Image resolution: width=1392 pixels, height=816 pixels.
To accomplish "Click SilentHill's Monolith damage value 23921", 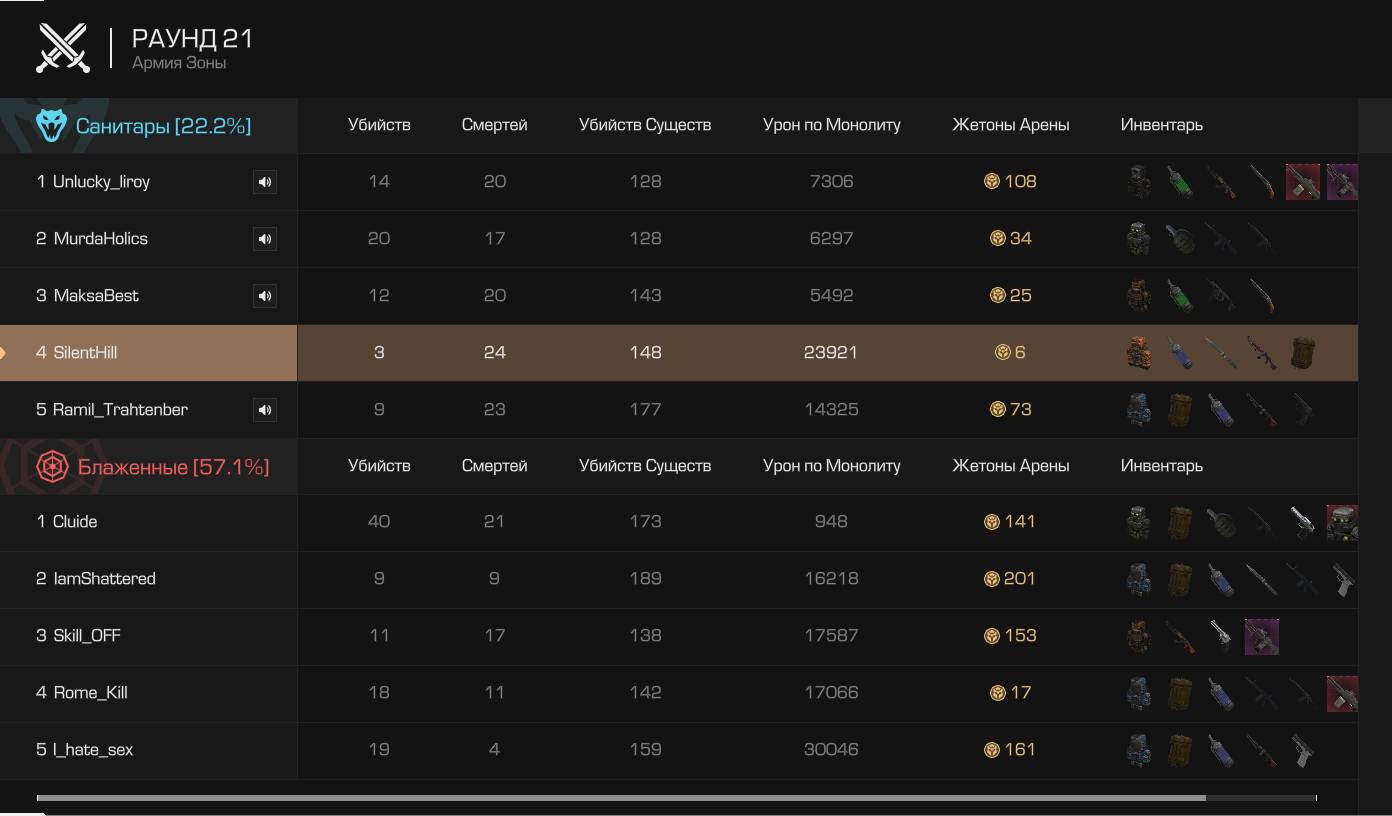I will 831,353.
